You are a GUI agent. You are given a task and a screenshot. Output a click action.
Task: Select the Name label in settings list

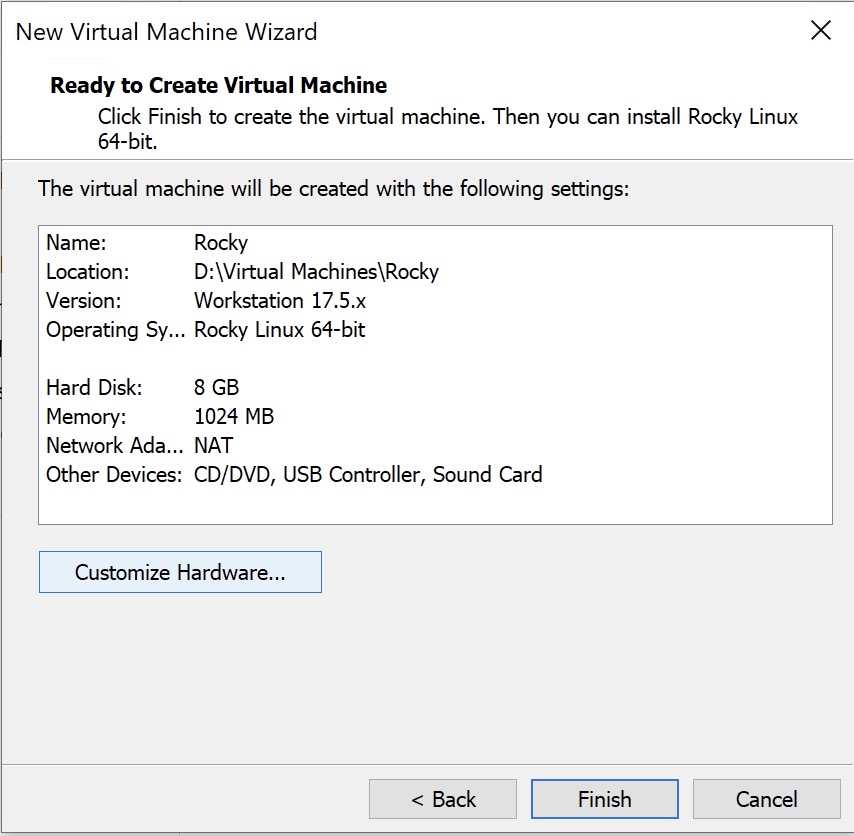(76, 243)
